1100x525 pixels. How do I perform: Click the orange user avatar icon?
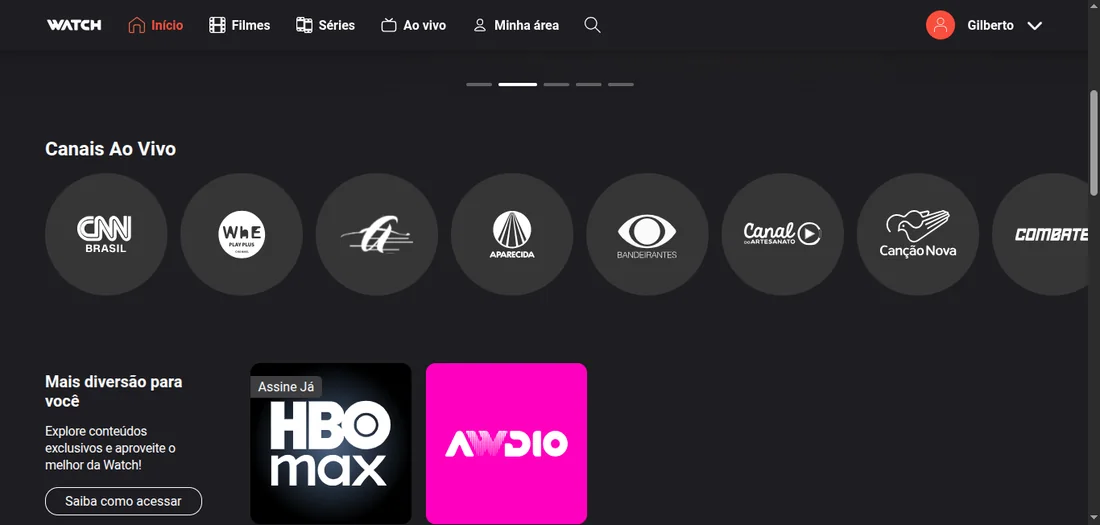940,25
